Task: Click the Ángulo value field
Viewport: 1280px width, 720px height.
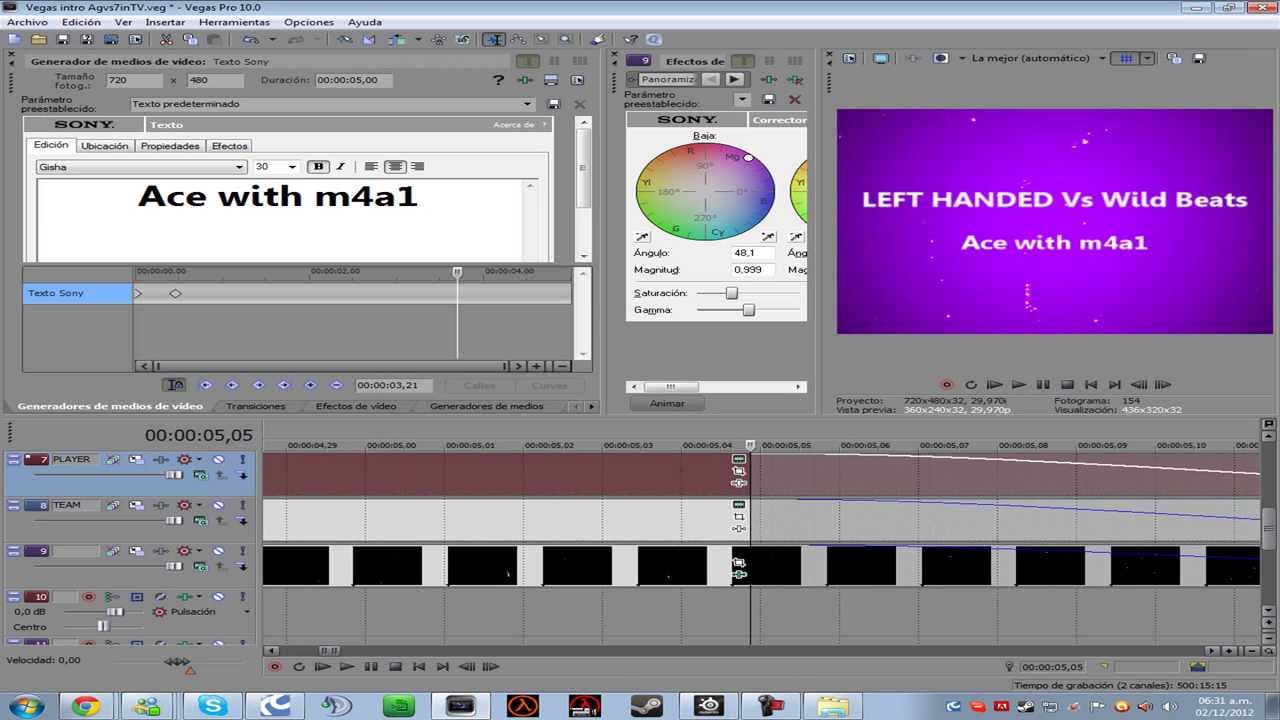Action: 754,253
